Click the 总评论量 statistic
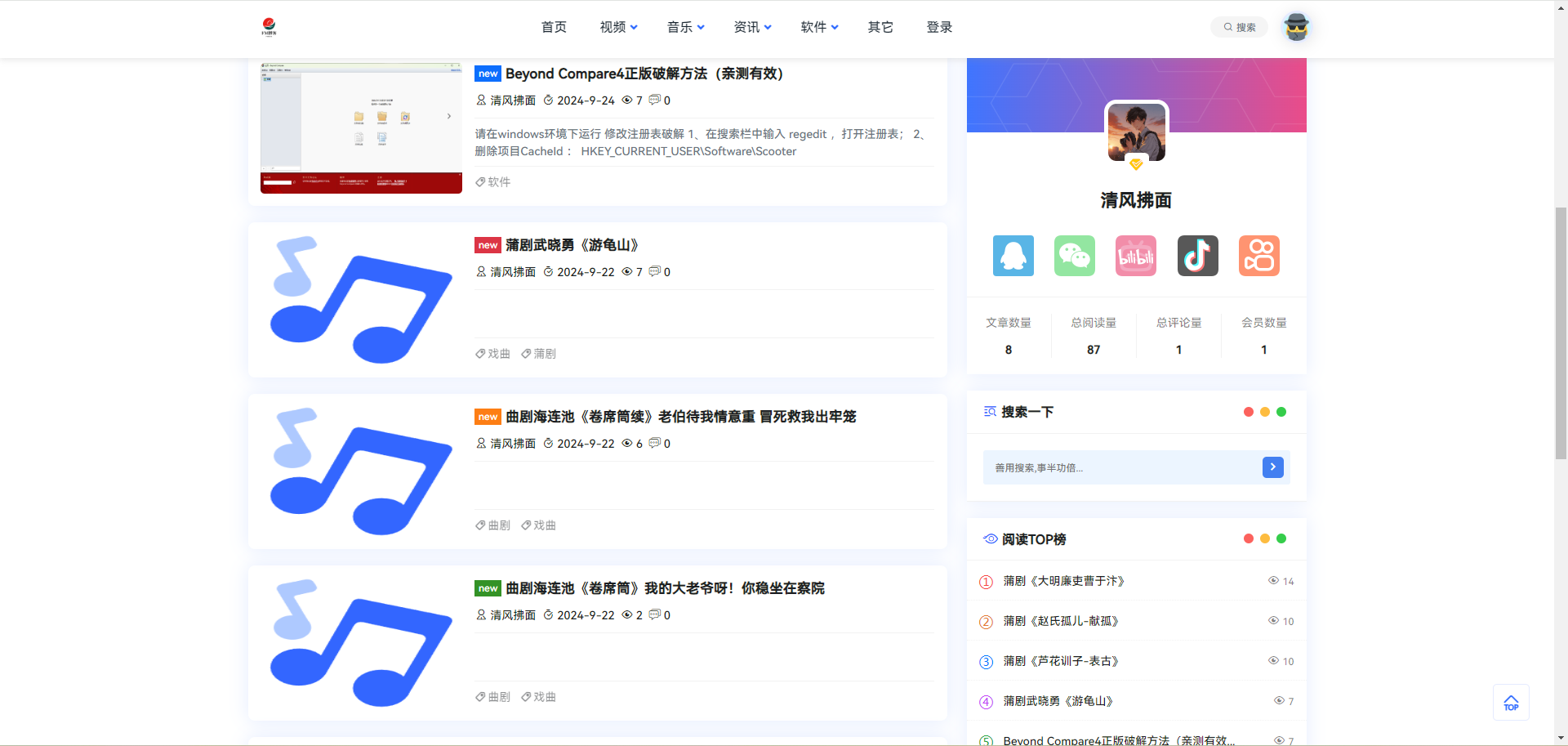Screen dimensions: 1568x746 point(1178,336)
